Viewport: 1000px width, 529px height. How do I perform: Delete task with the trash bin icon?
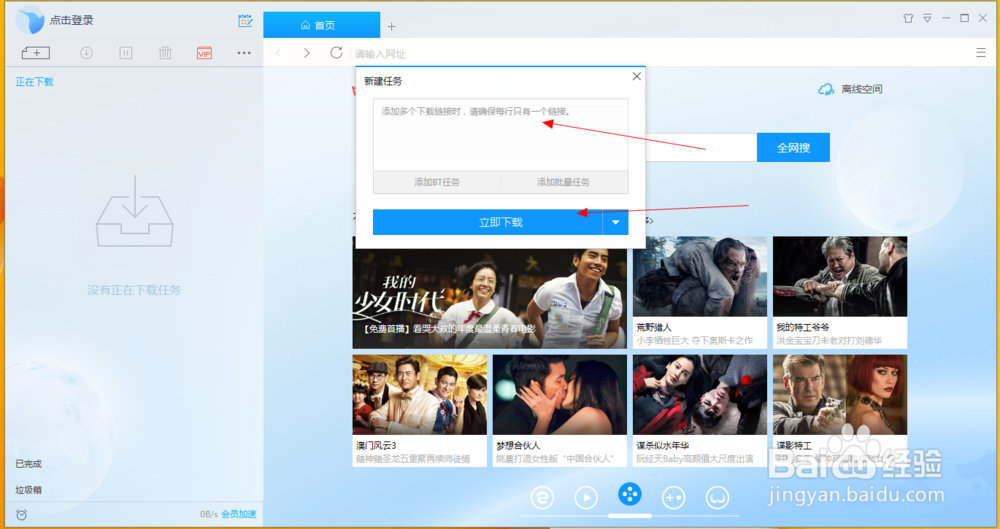165,53
